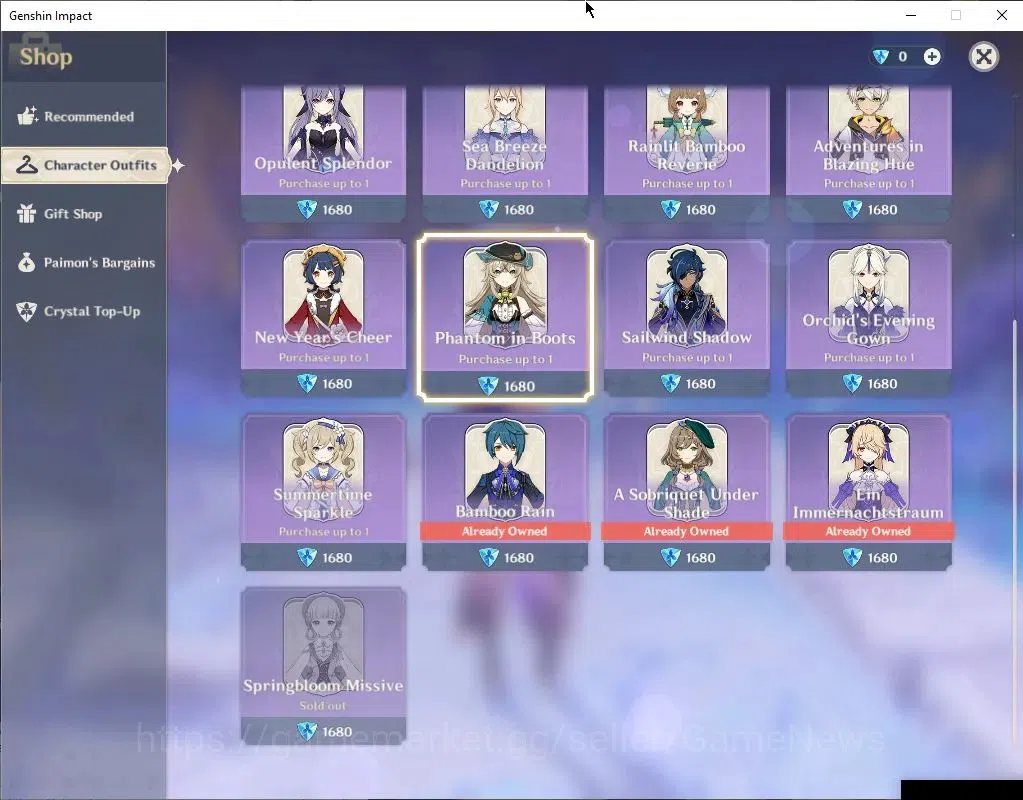Minimize the Genshin Impact window

(911, 15)
